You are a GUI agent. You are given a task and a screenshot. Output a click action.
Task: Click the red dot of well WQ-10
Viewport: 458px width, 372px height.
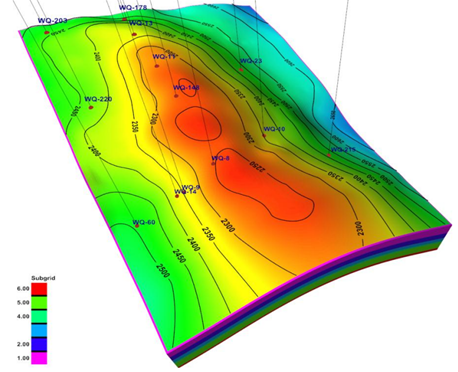(x=264, y=136)
